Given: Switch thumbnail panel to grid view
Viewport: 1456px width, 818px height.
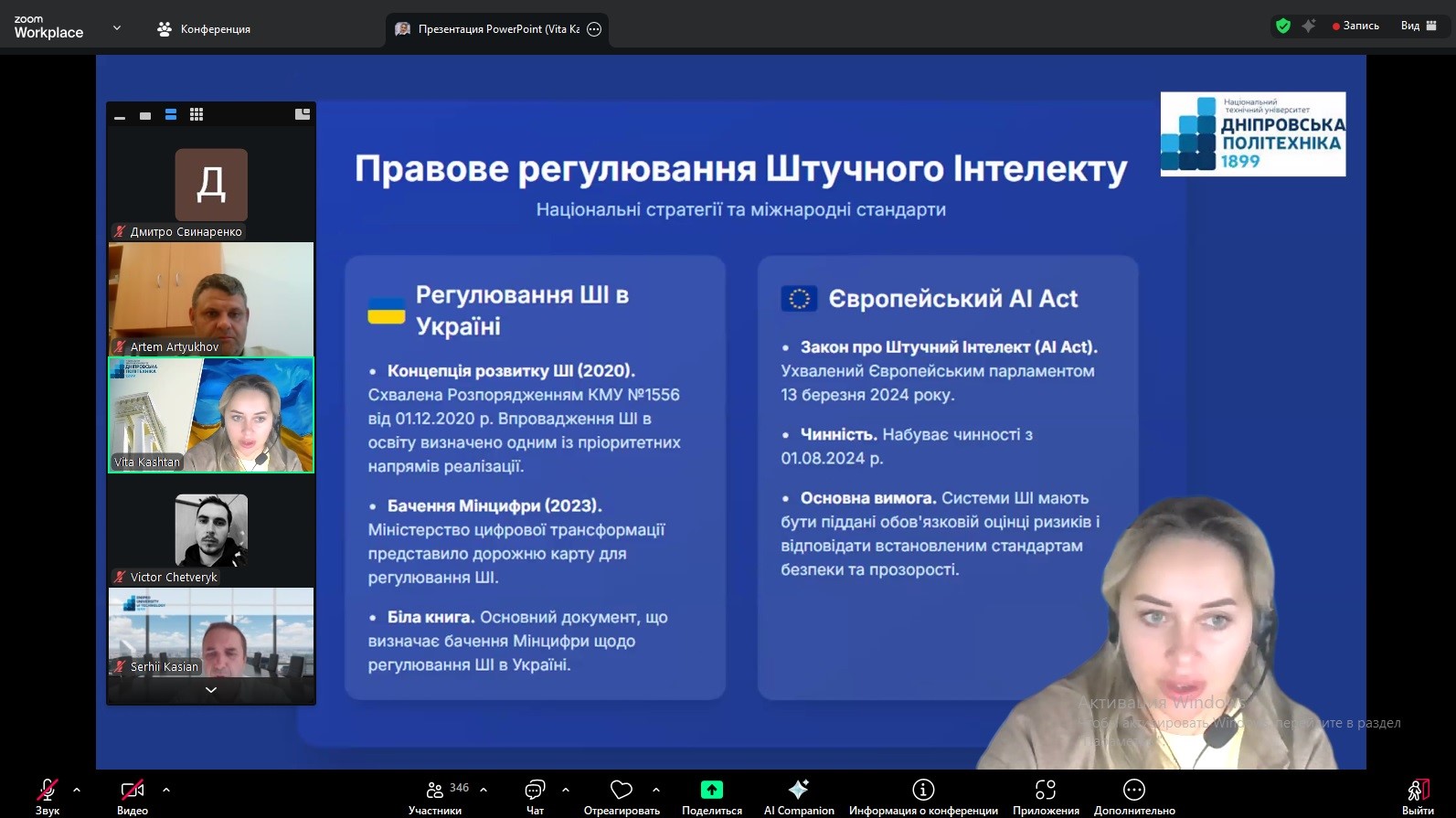Looking at the screenshot, I should click(197, 114).
